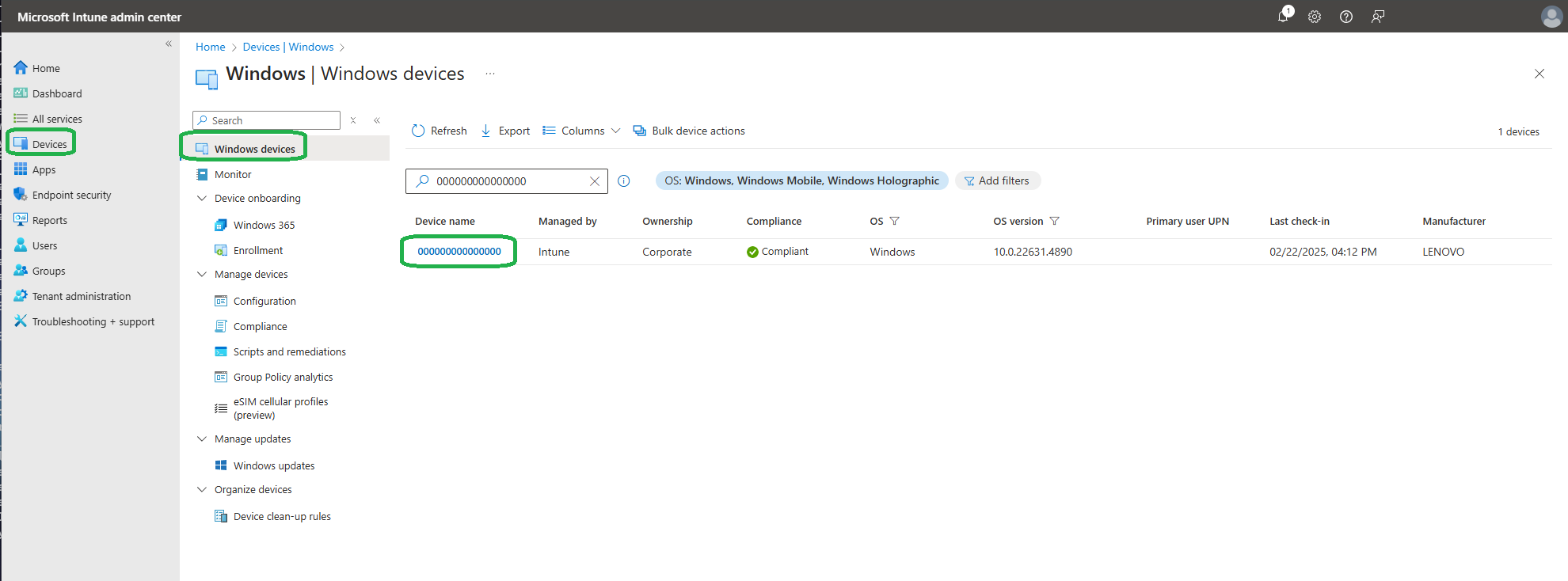Open device 000000000000000 link

click(459, 252)
